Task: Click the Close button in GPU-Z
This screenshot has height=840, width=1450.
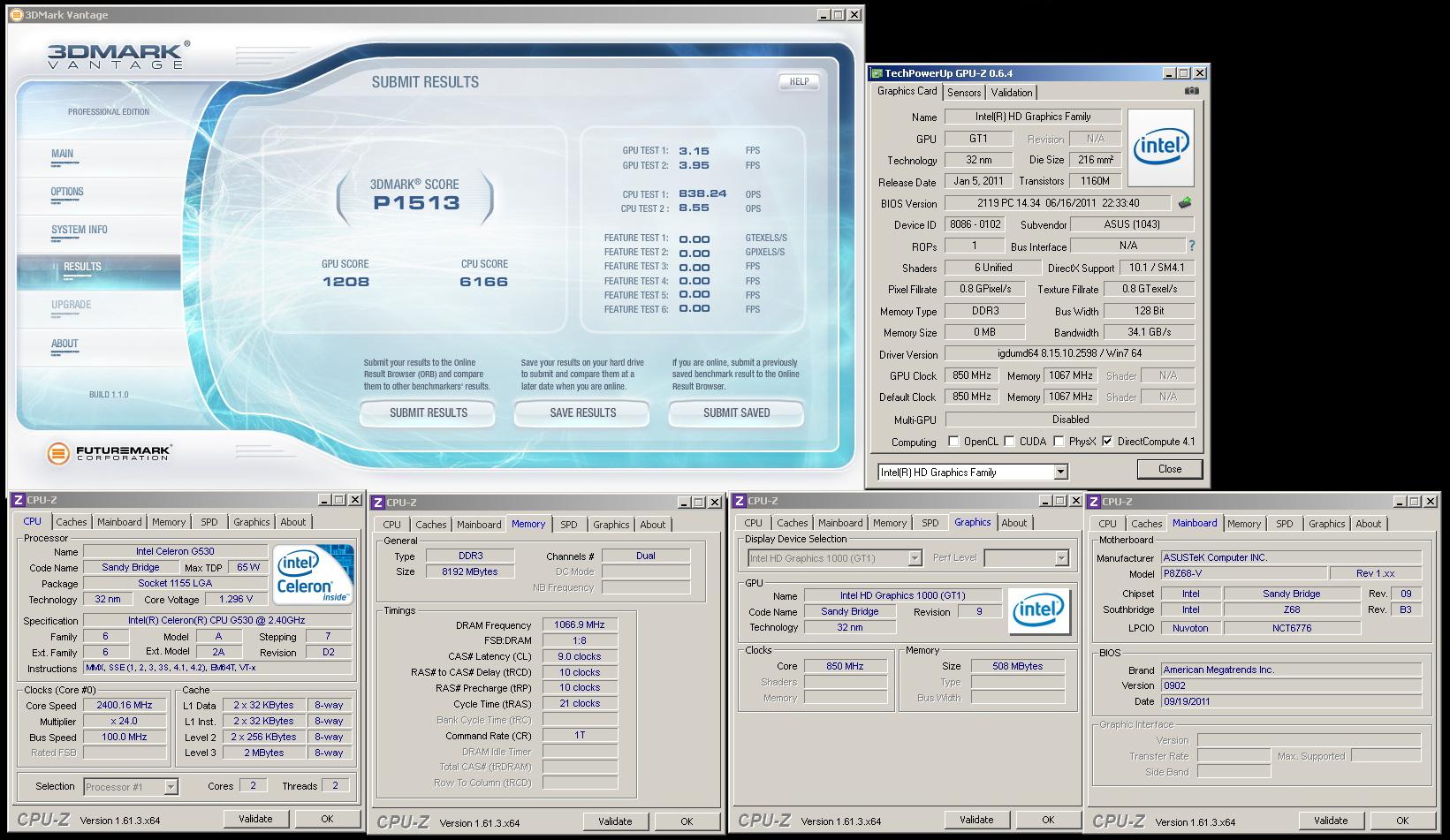Action: tap(1170, 469)
